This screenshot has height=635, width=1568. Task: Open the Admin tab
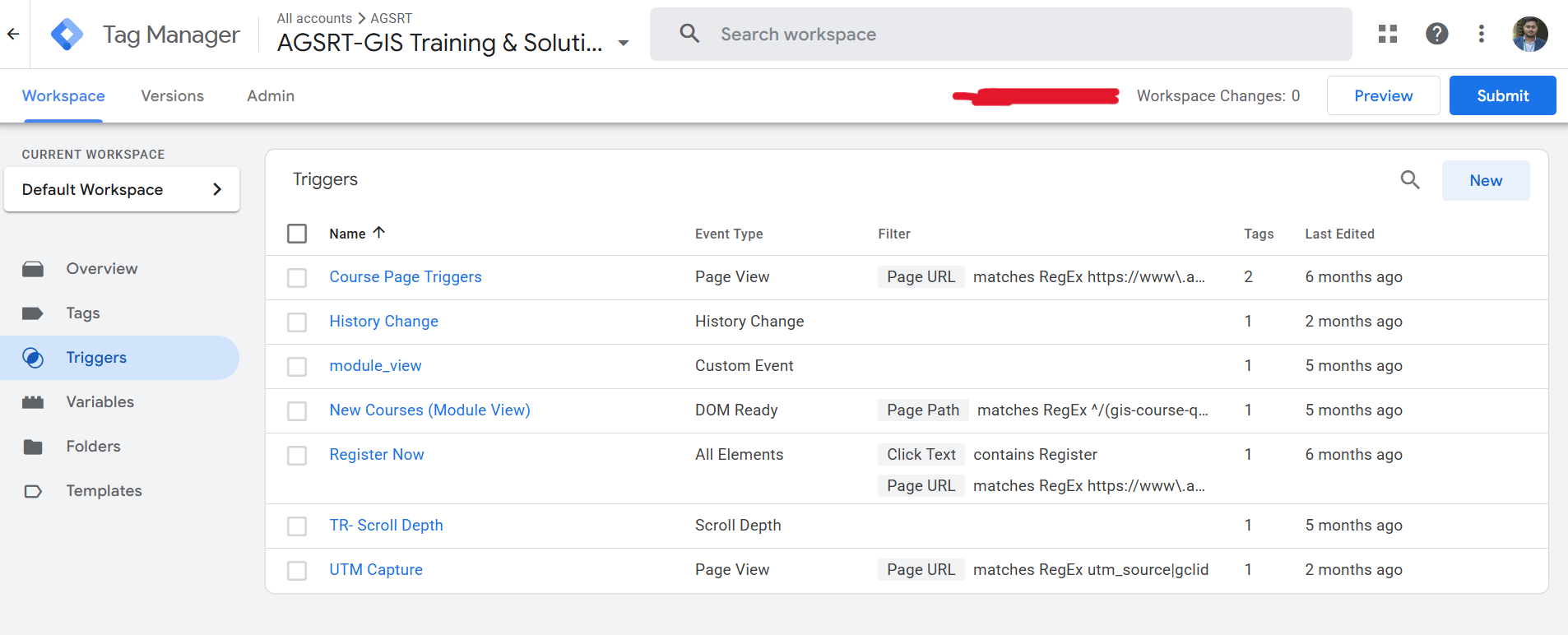[271, 96]
